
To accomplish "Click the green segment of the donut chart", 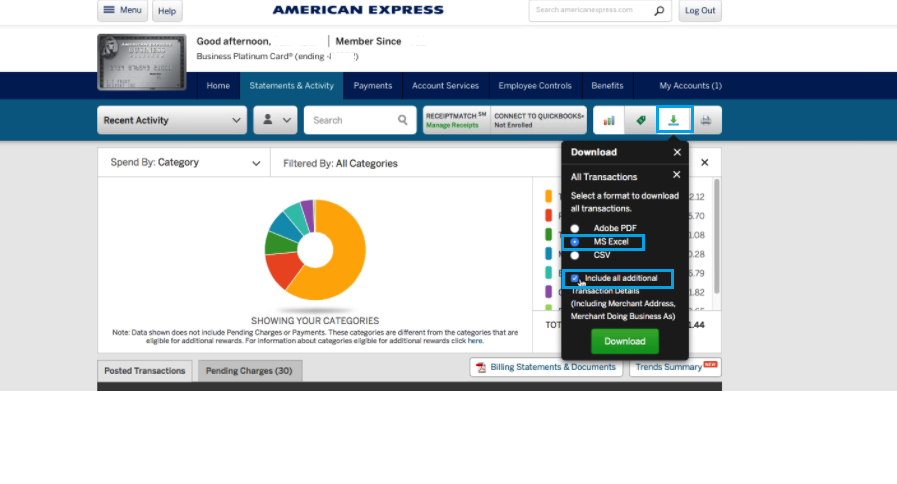I will [x=279, y=243].
